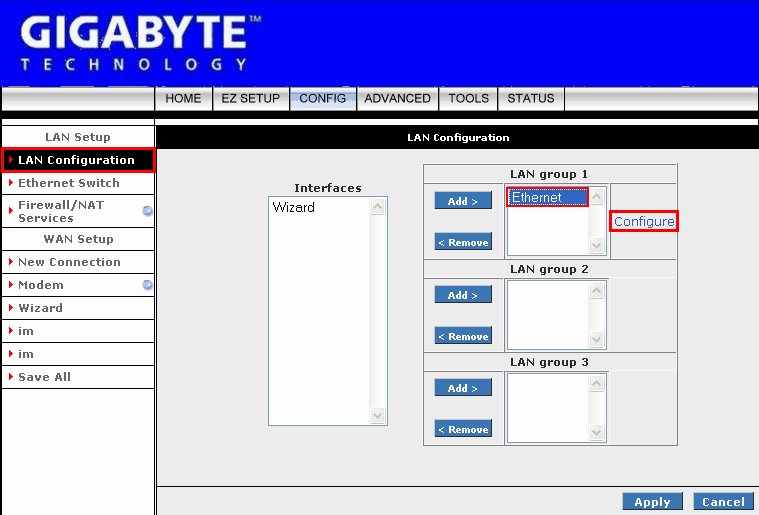Click the blue status icon beside Modem
The height and width of the screenshot is (515, 759).
tap(148, 285)
